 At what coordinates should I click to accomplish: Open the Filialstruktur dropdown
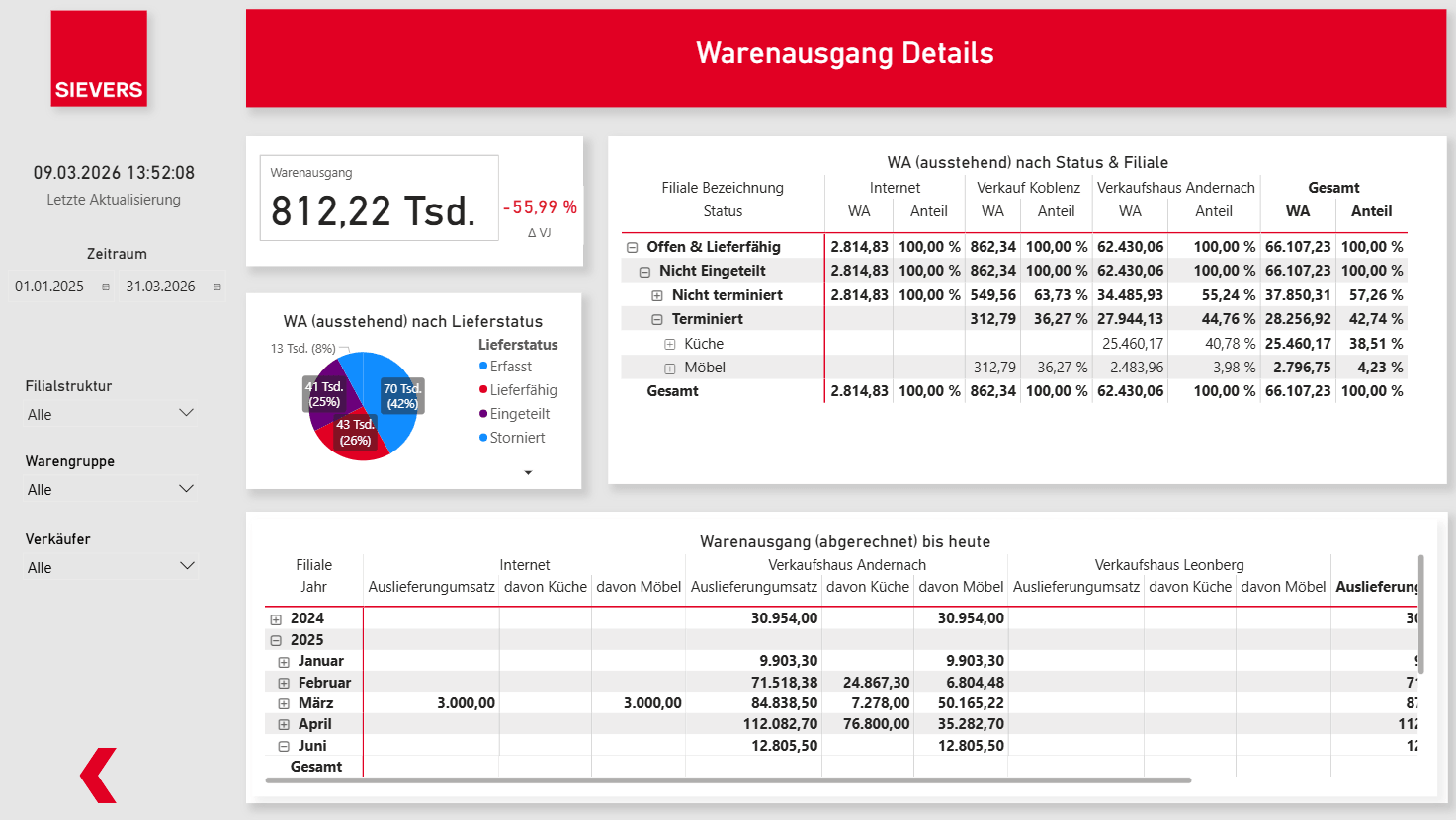pos(111,414)
